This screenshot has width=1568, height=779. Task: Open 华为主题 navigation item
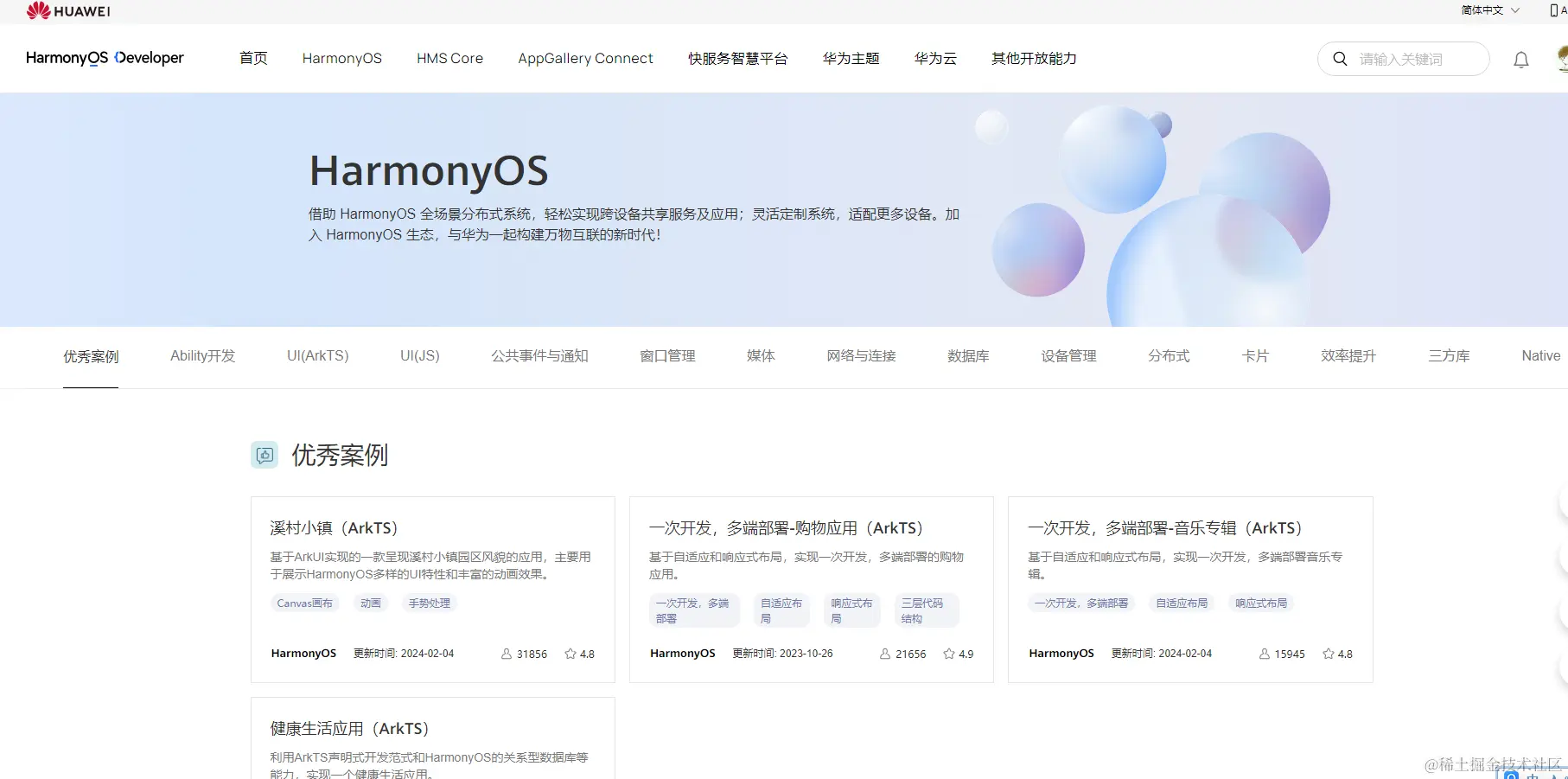pos(851,58)
